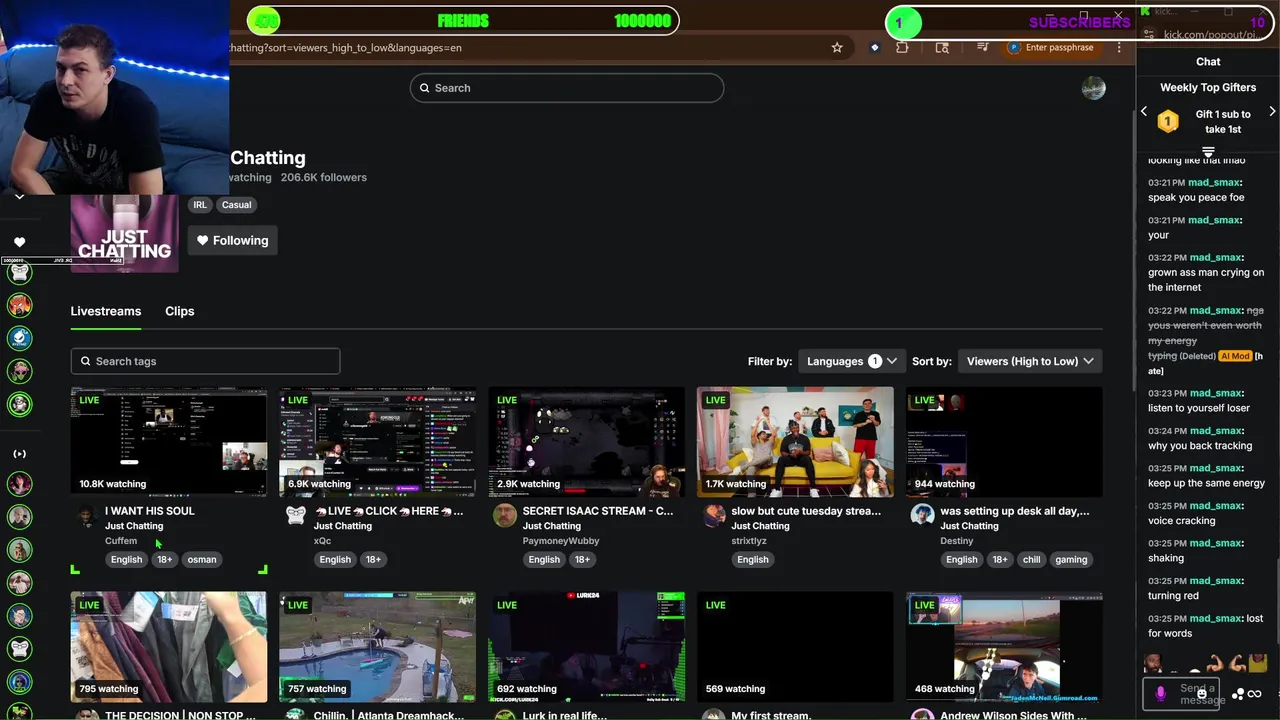Click the English tag on strixtlyz's stream
The image size is (1280, 720).
tap(753, 559)
